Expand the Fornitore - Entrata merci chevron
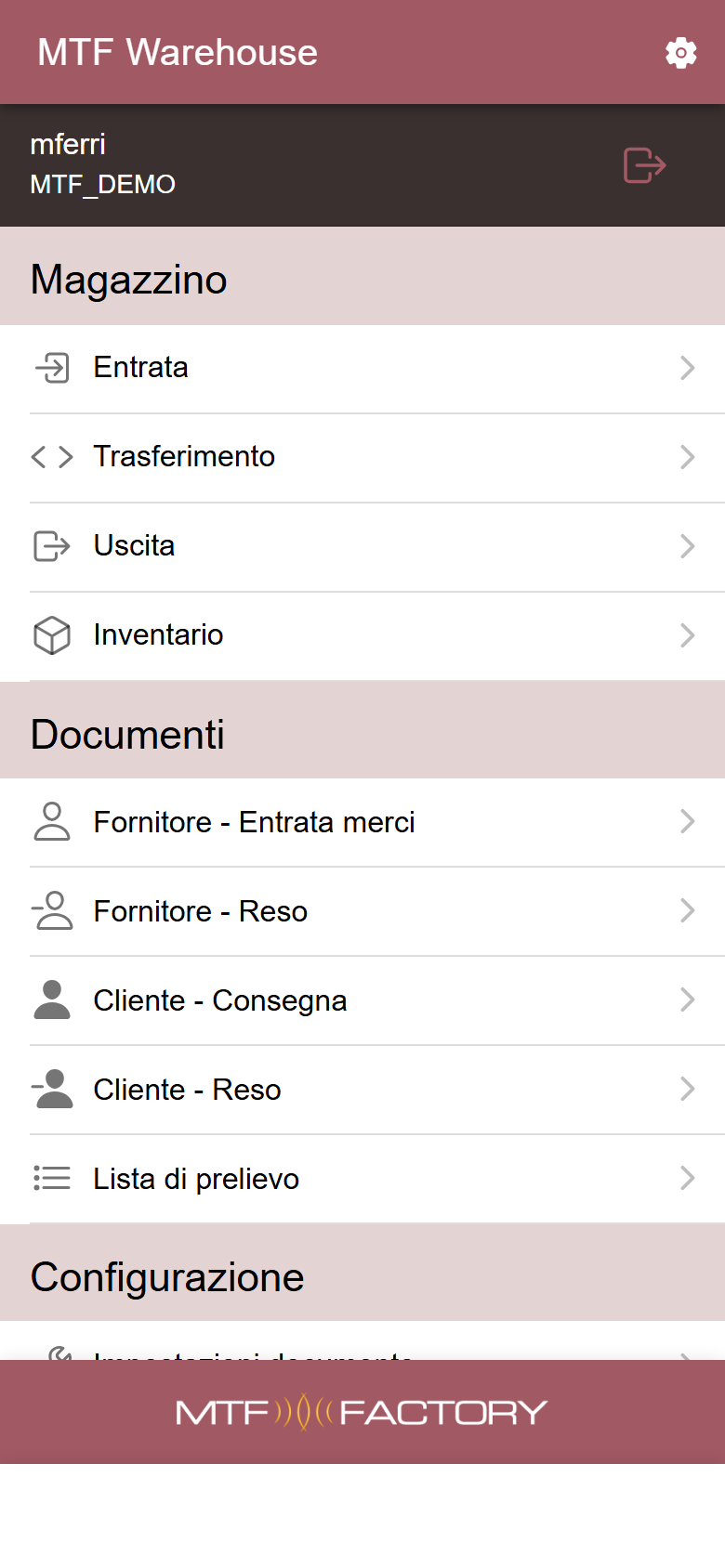 tap(688, 821)
